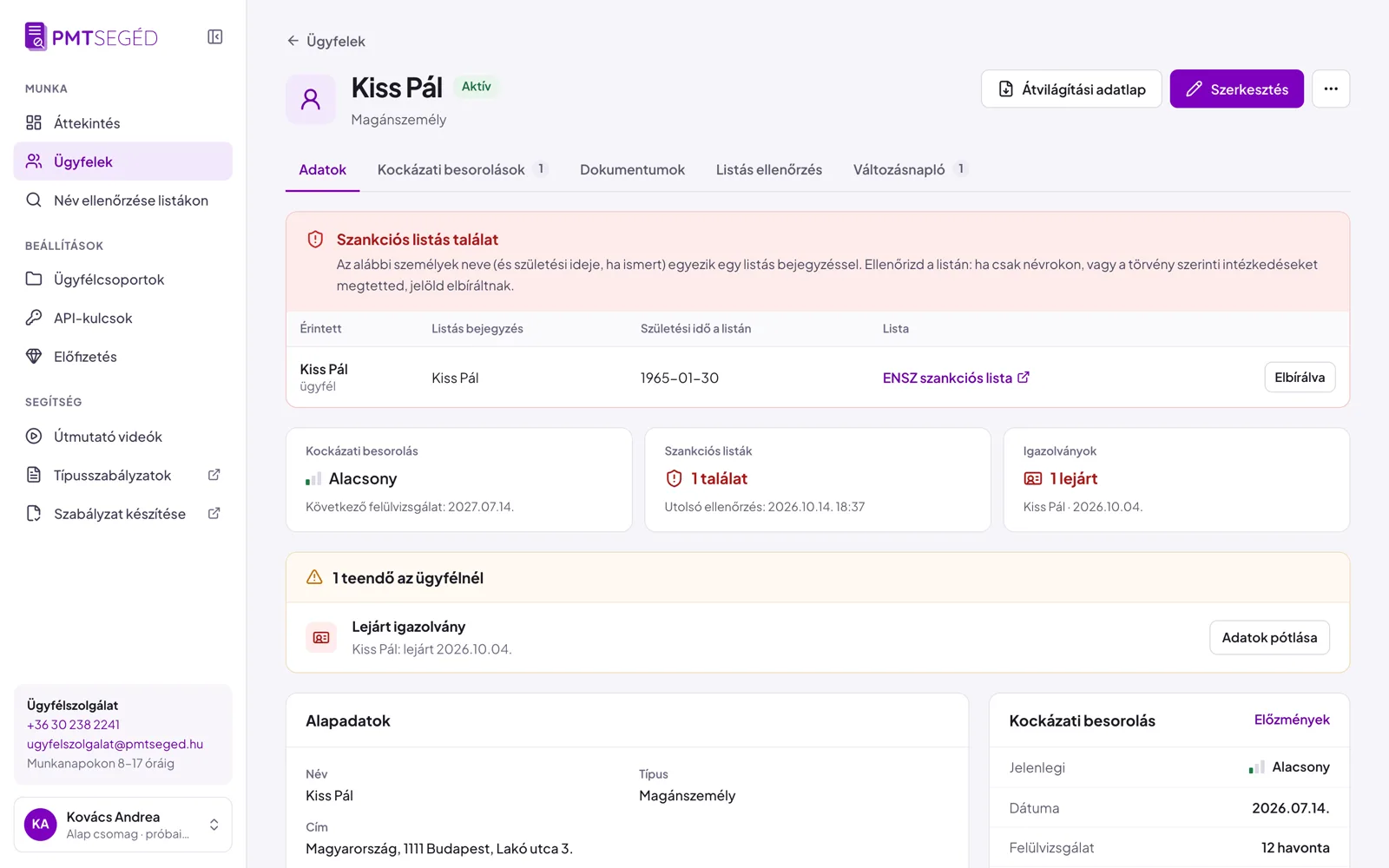Open the Változásnapló tab
This screenshot has height=868, width=1389.
pyautogui.click(x=910, y=170)
